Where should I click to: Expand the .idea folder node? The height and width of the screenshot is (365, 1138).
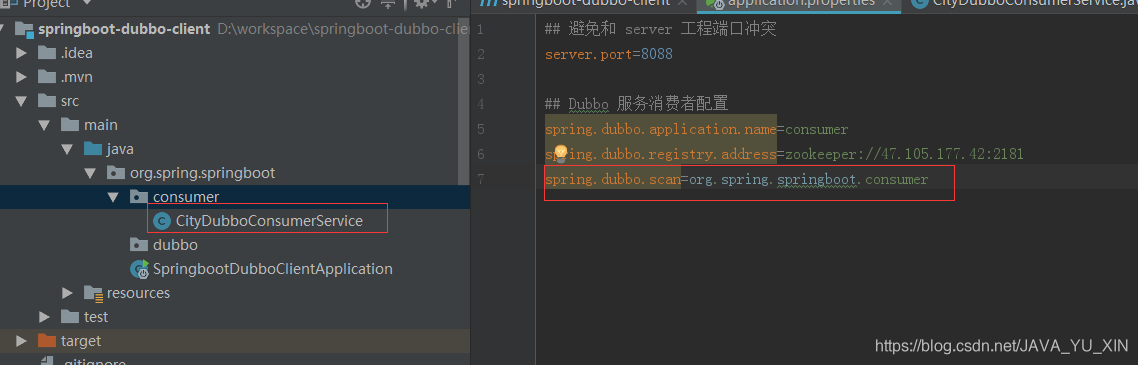[22, 53]
